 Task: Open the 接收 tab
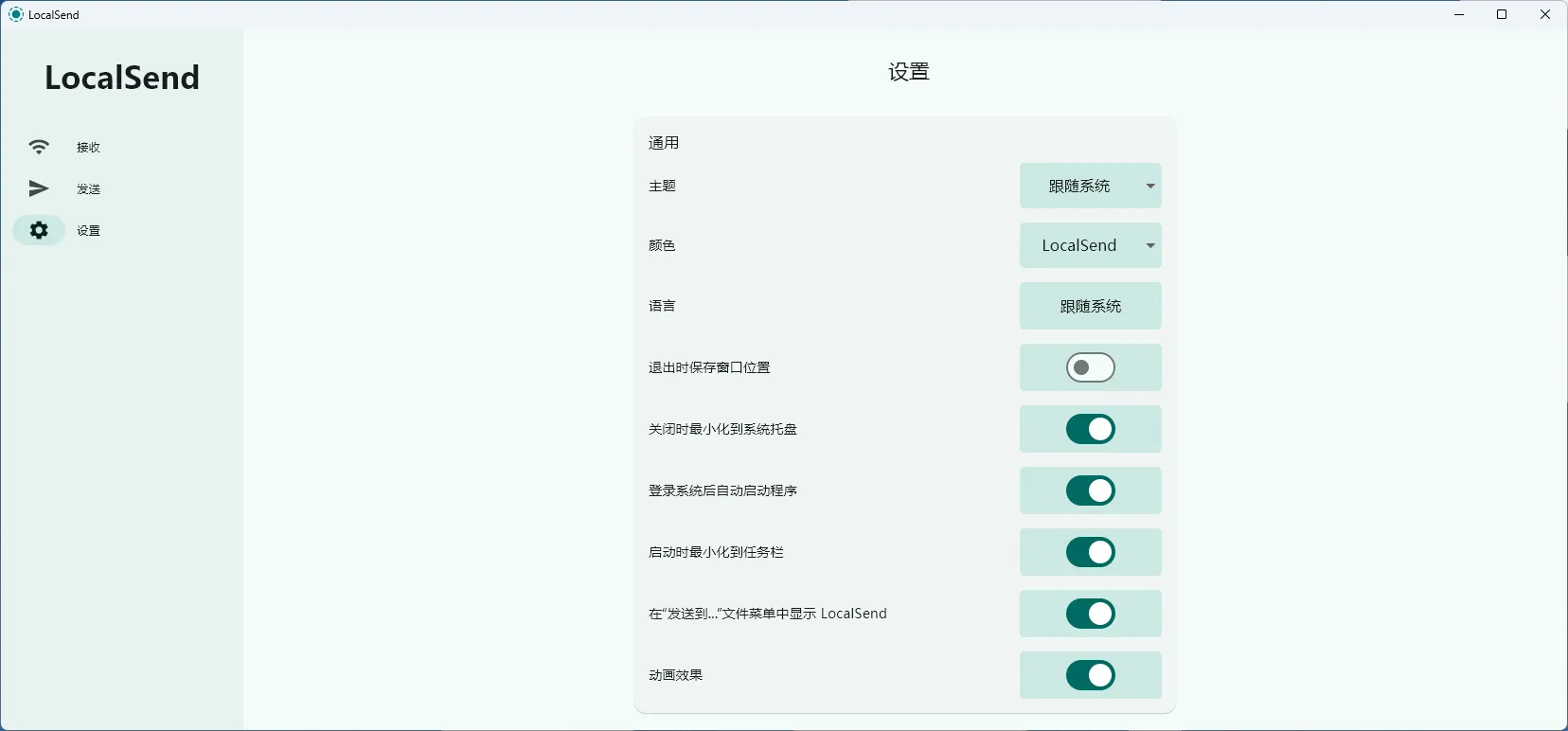[89, 147]
